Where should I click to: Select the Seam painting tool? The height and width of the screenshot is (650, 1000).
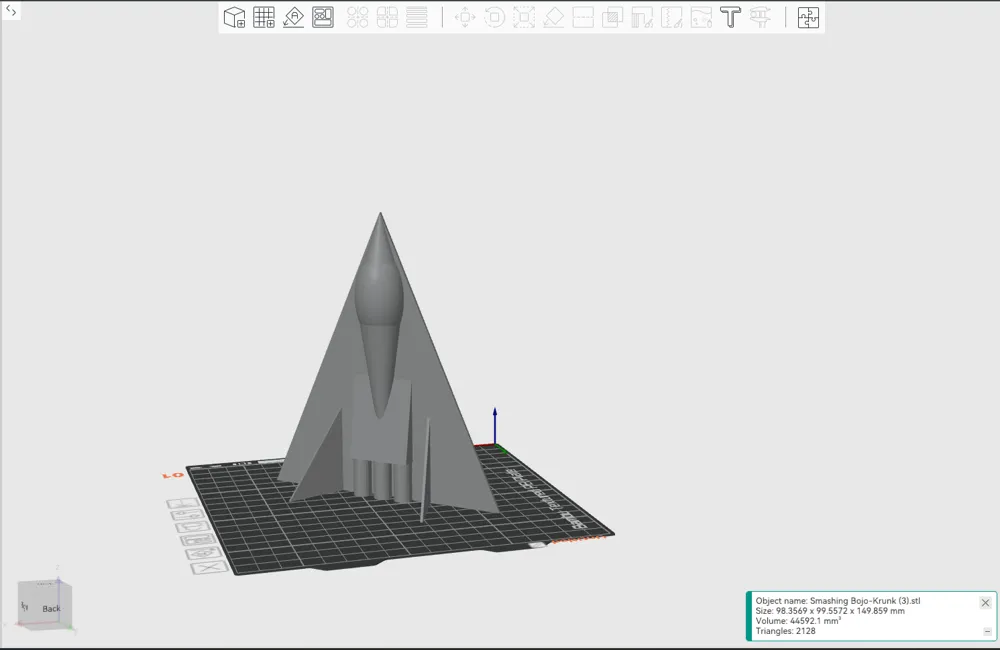[672, 17]
